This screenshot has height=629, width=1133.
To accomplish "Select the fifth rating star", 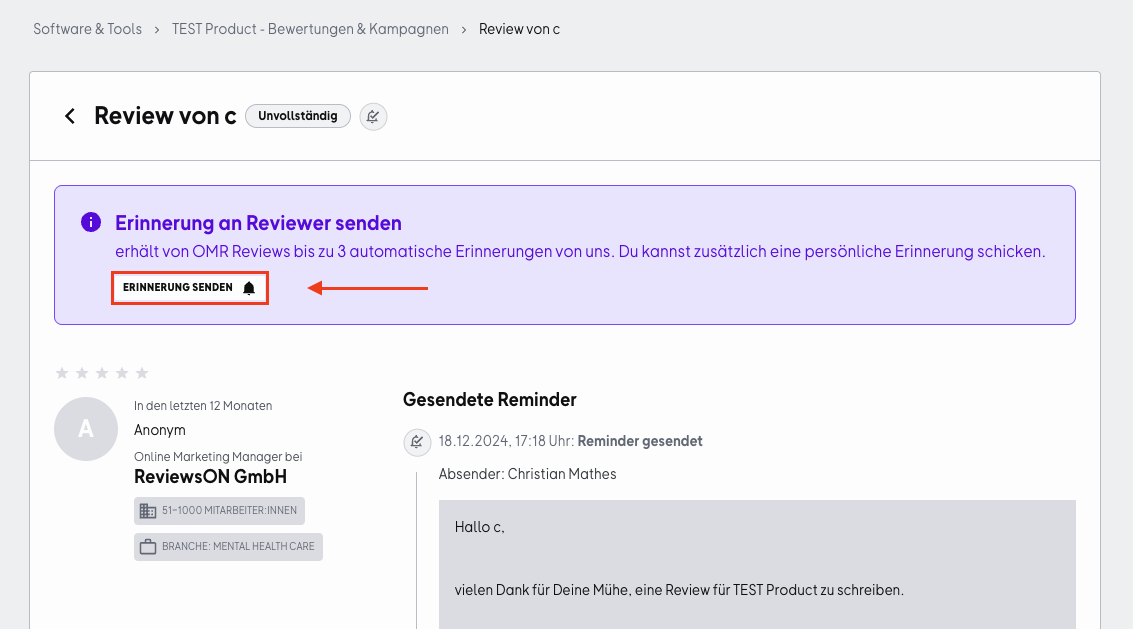I will point(142,373).
